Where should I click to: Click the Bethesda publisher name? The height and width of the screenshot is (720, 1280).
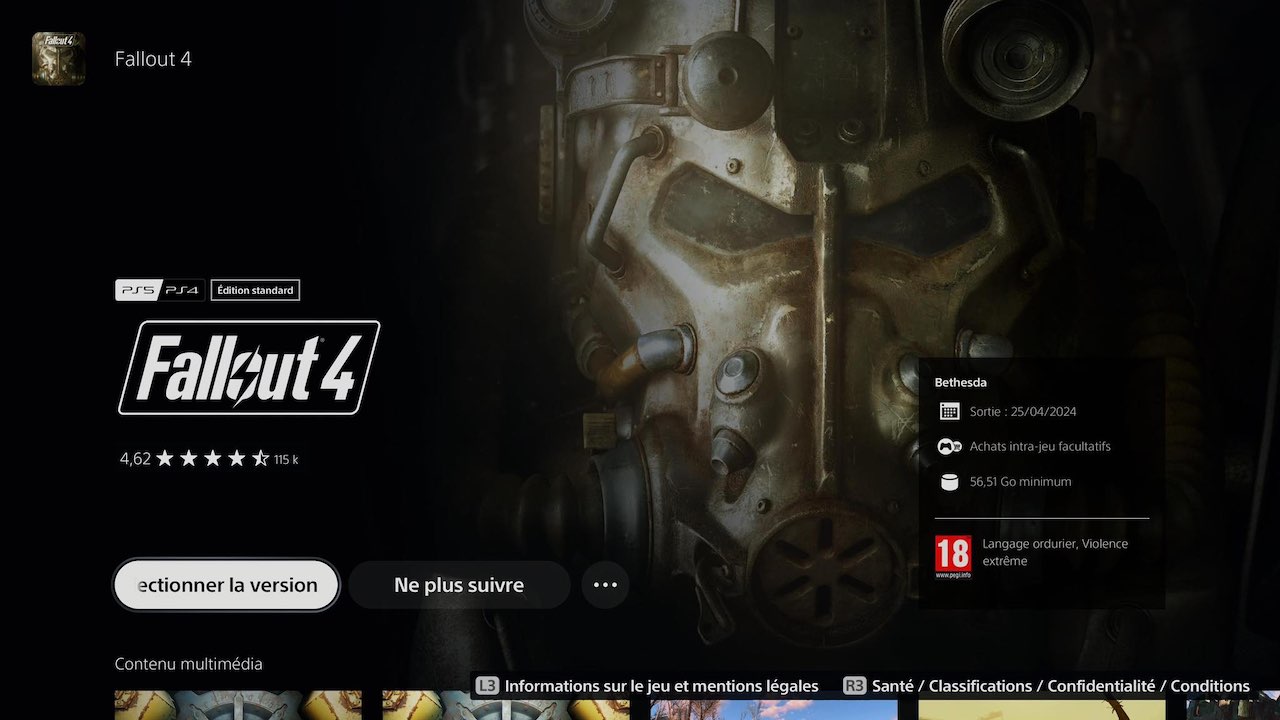(x=961, y=382)
